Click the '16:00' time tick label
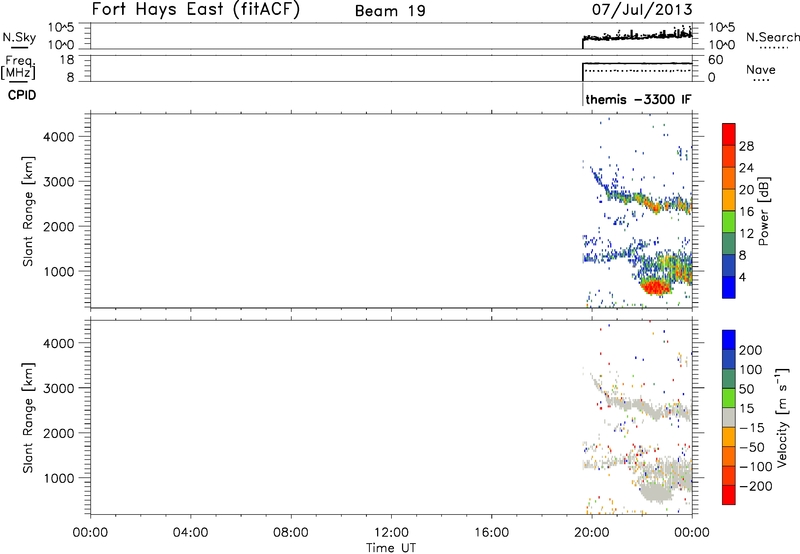Viewport: 800px width, 554px height. pos(492,533)
